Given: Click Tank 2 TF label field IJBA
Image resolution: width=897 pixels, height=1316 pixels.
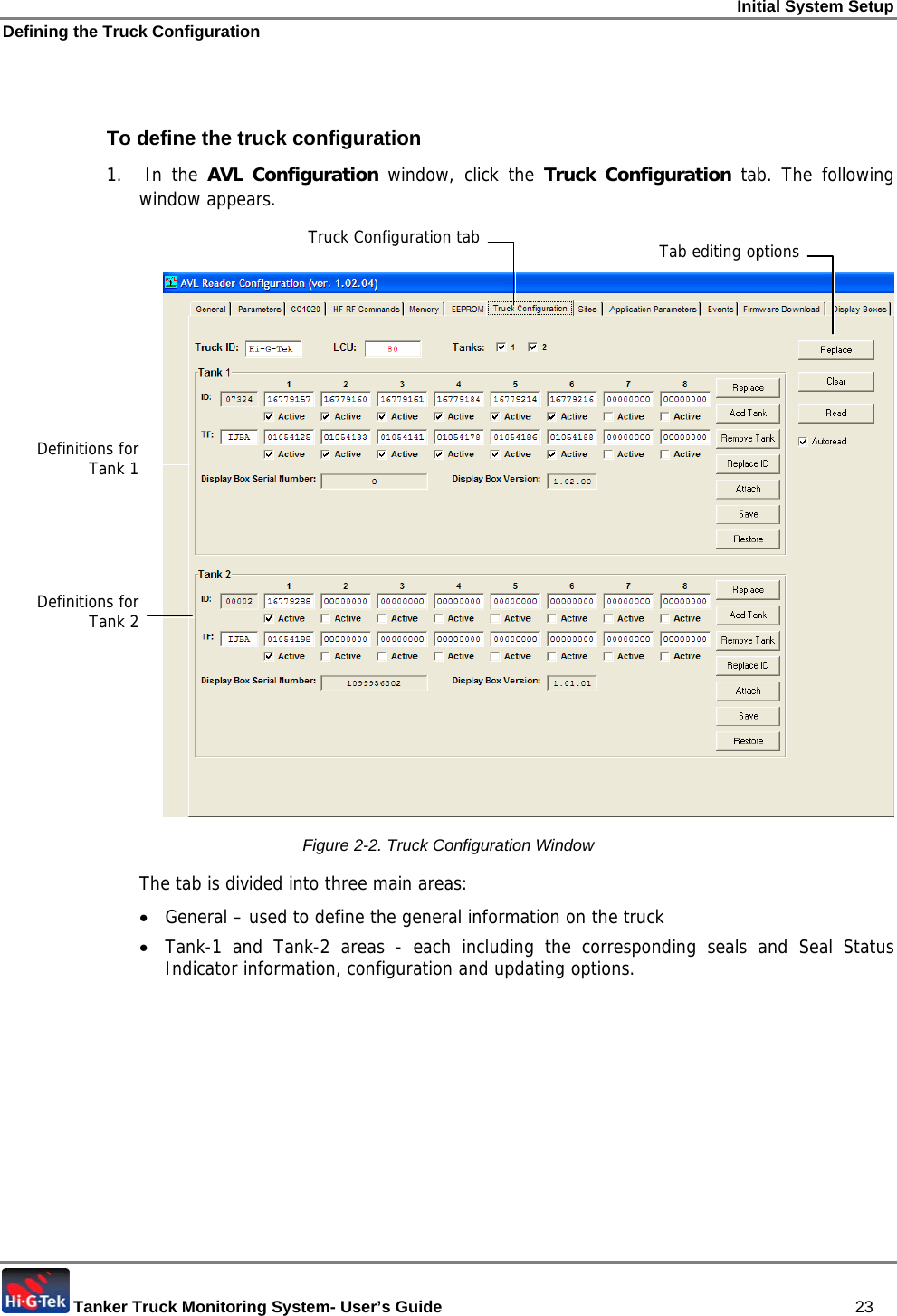Looking at the screenshot, I should 240,639.
